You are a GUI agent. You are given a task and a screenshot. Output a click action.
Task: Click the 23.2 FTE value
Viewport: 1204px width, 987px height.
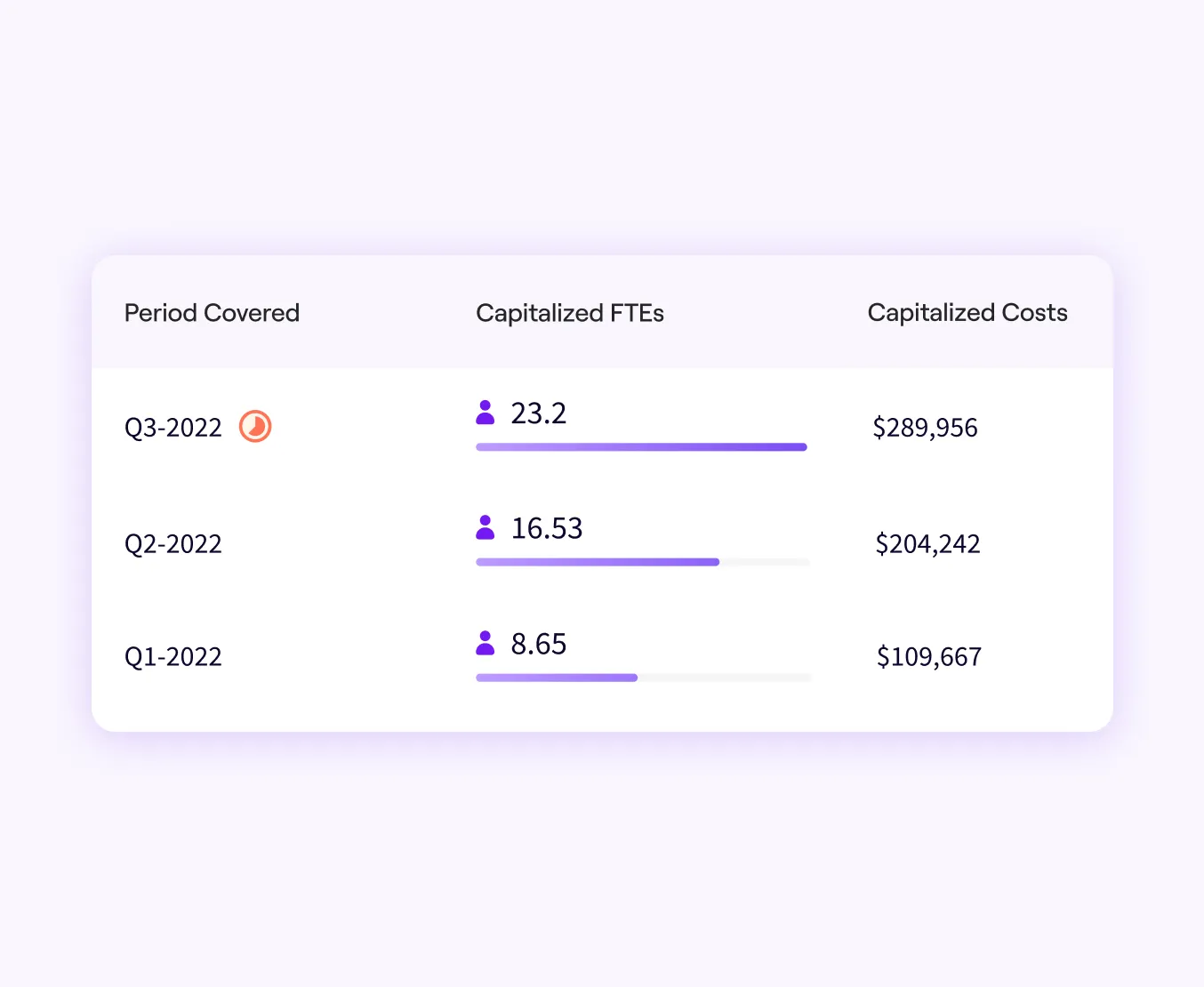(x=539, y=413)
